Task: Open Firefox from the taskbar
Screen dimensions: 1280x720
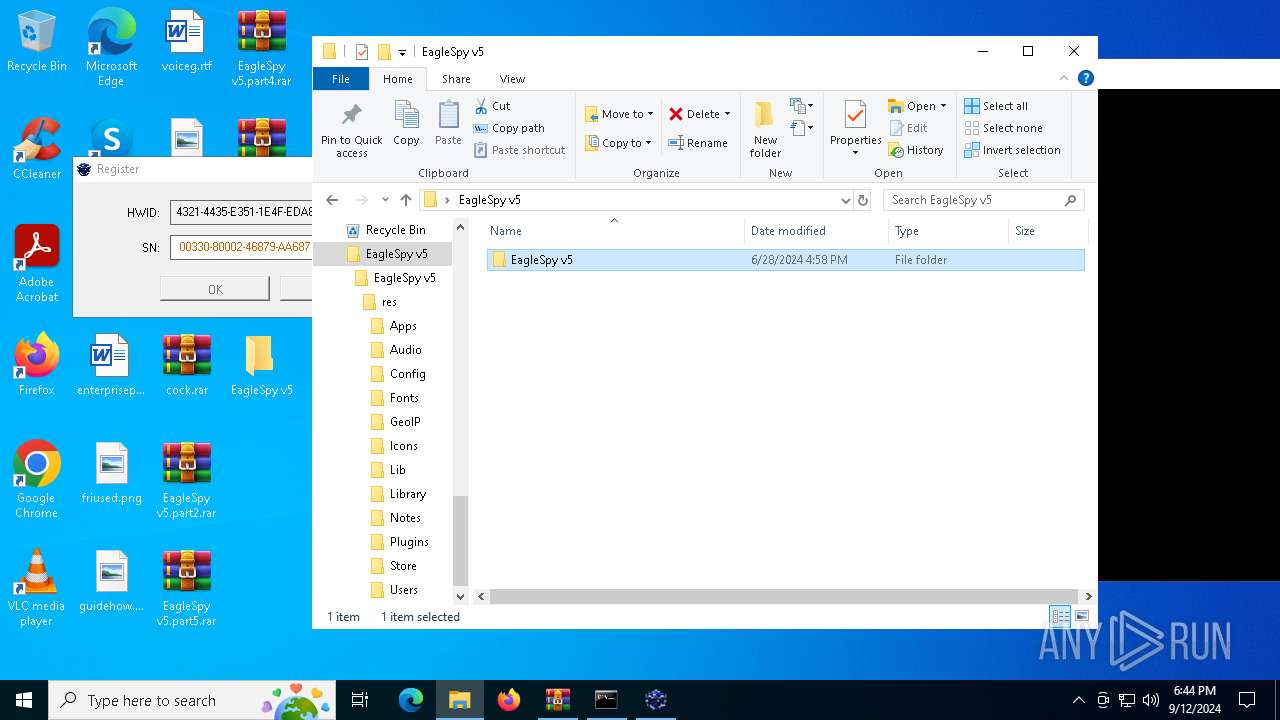Action: click(509, 700)
